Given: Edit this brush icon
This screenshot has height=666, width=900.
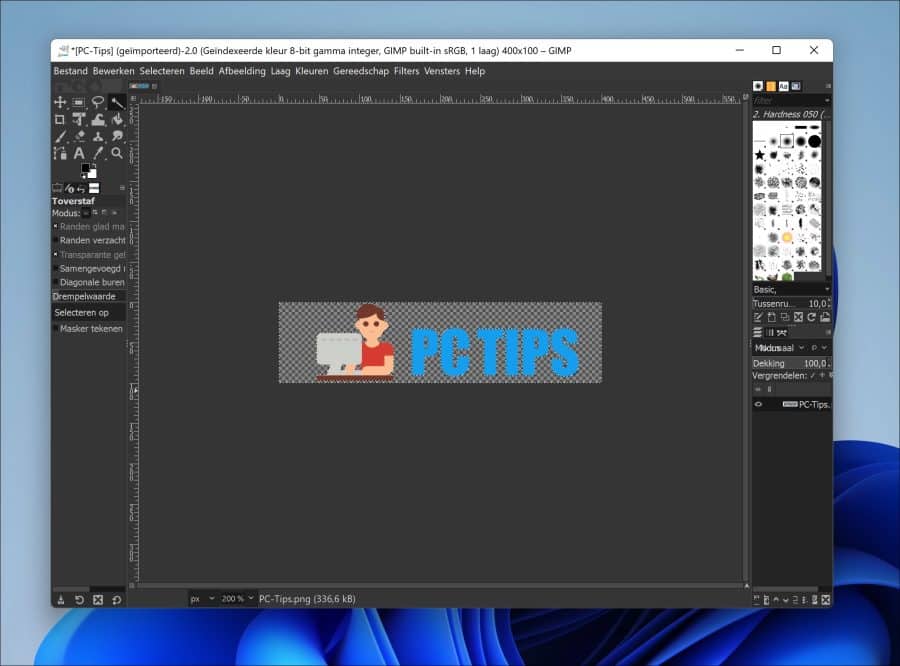Looking at the screenshot, I should pos(758,317).
